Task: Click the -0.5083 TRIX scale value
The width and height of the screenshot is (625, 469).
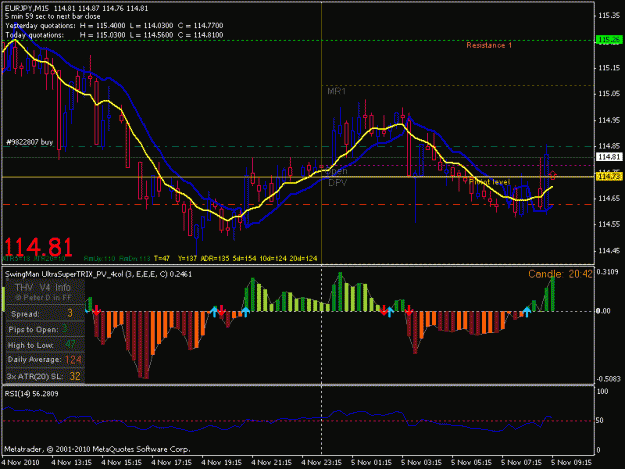Action: click(x=608, y=379)
